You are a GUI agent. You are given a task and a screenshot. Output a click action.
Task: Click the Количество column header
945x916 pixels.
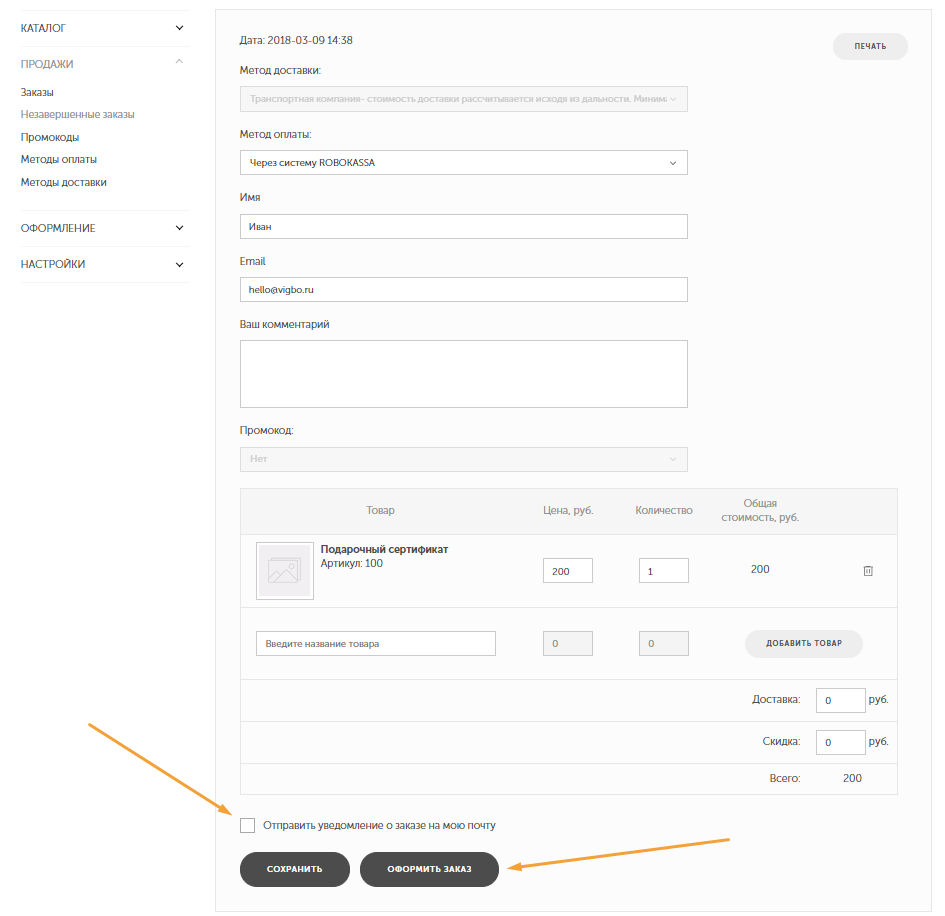pyautogui.click(x=664, y=510)
